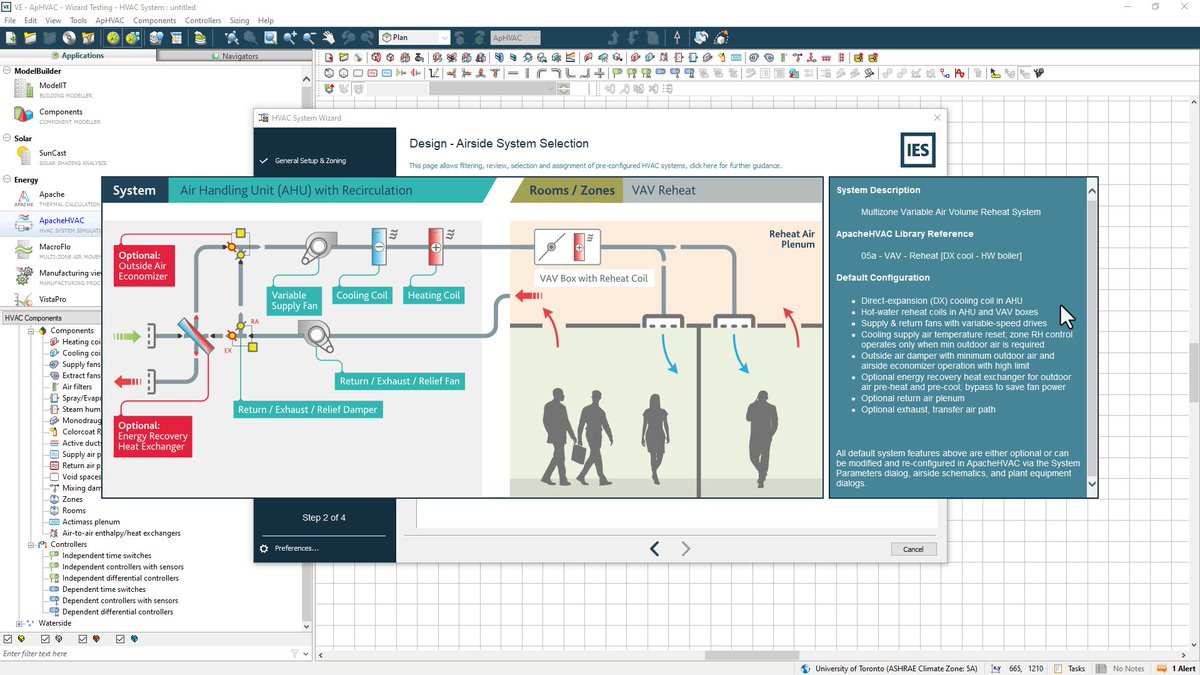Select Rooms in component tree
Image resolution: width=1200 pixels, height=675 pixels.
click(x=74, y=510)
